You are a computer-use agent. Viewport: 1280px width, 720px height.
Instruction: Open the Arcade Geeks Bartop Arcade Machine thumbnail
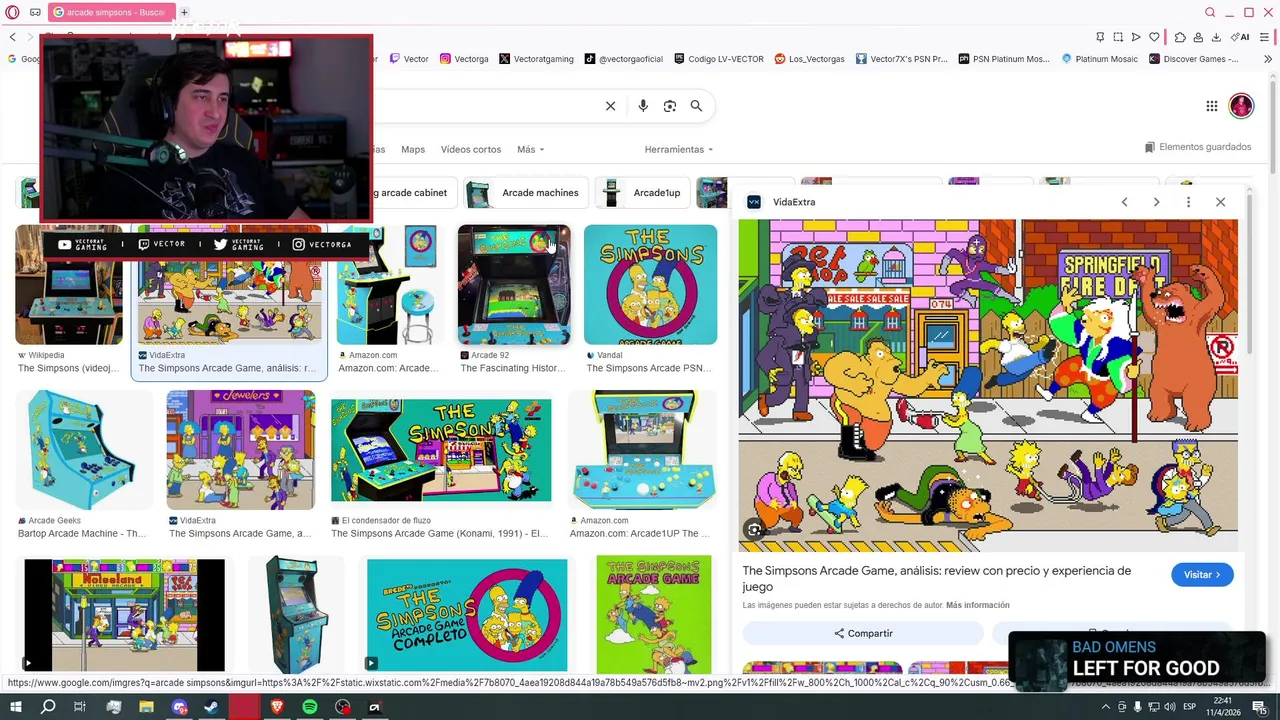tap(83, 450)
